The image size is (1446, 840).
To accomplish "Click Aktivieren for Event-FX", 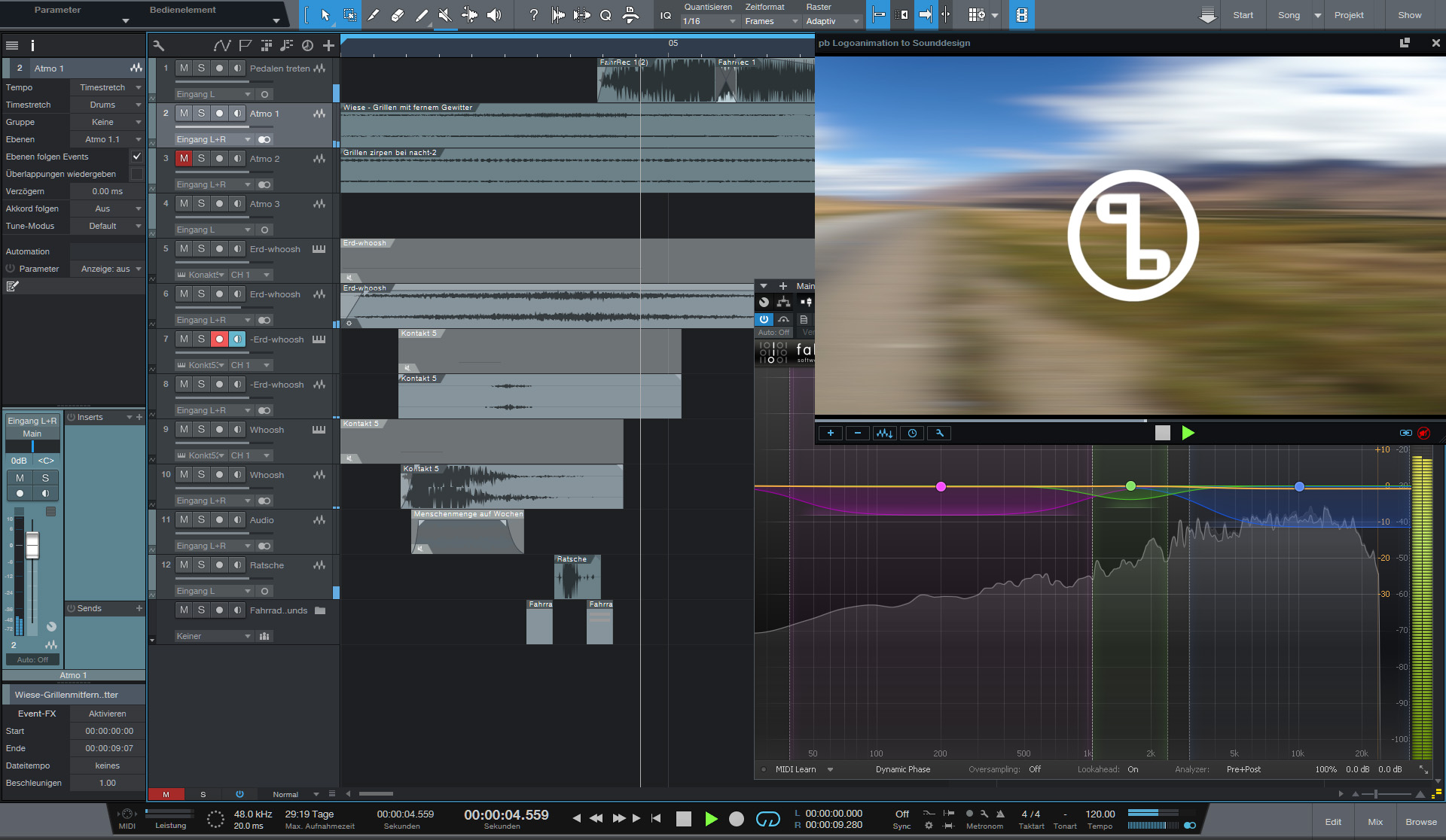I will coord(108,714).
